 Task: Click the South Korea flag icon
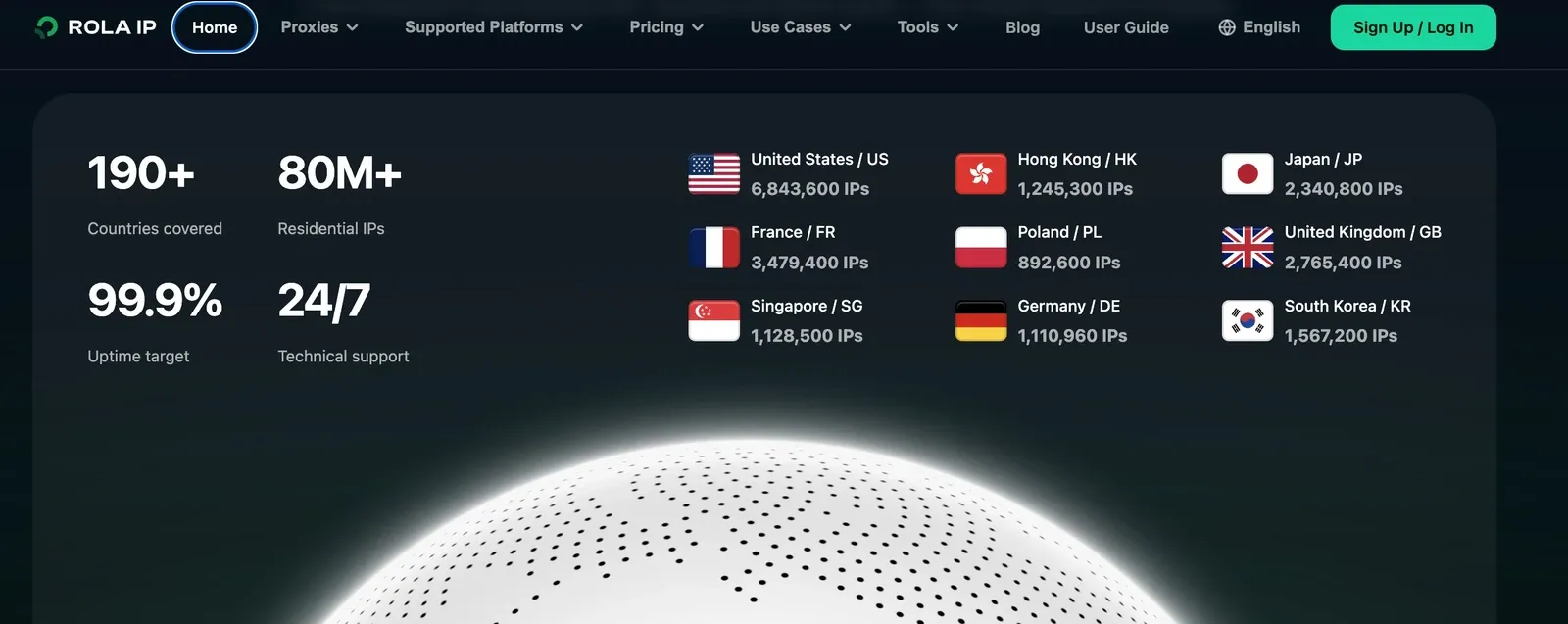(1248, 320)
